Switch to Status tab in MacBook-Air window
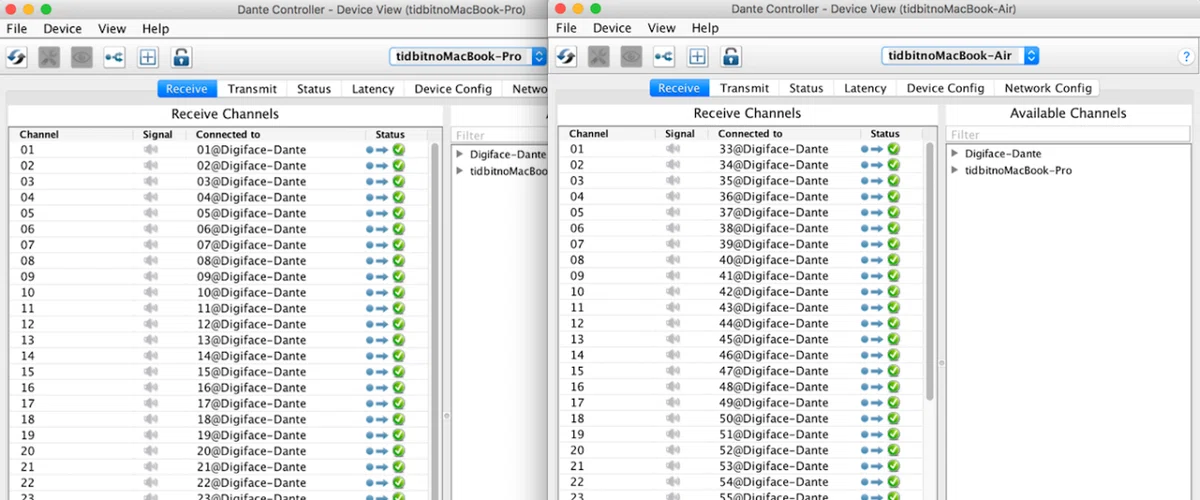The image size is (1200, 500). click(x=806, y=88)
